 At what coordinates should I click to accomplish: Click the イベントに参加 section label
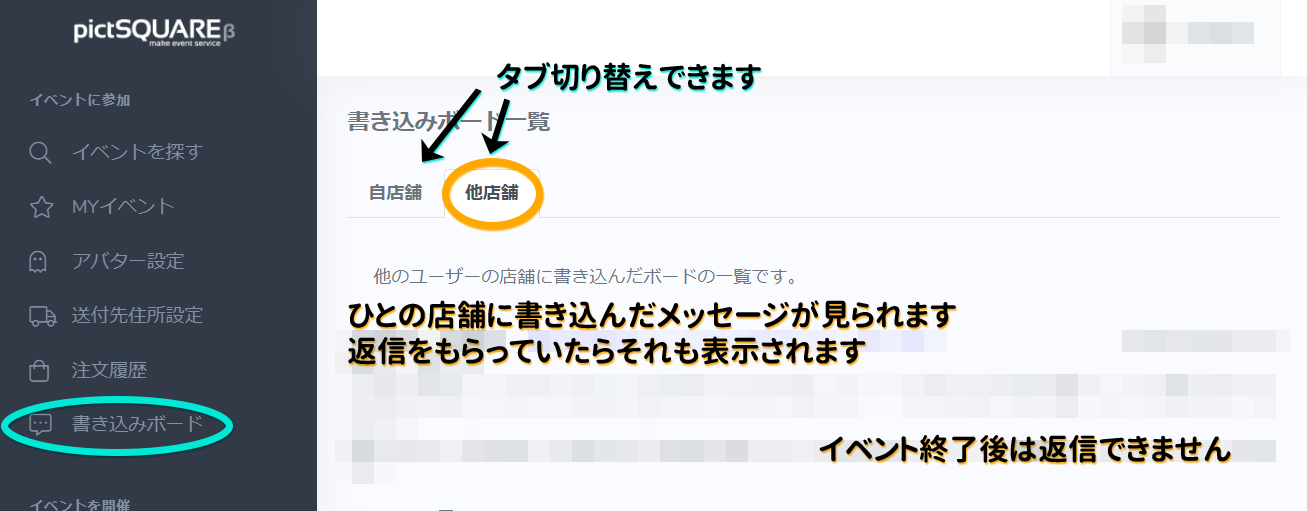click(x=80, y=100)
